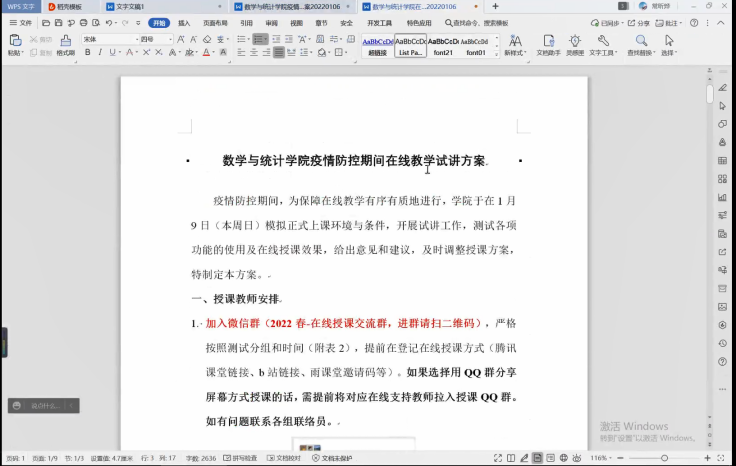The width and height of the screenshot is (736, 466).
Task: Toggle bold formatting with the B button
Action: coord(87,52)
